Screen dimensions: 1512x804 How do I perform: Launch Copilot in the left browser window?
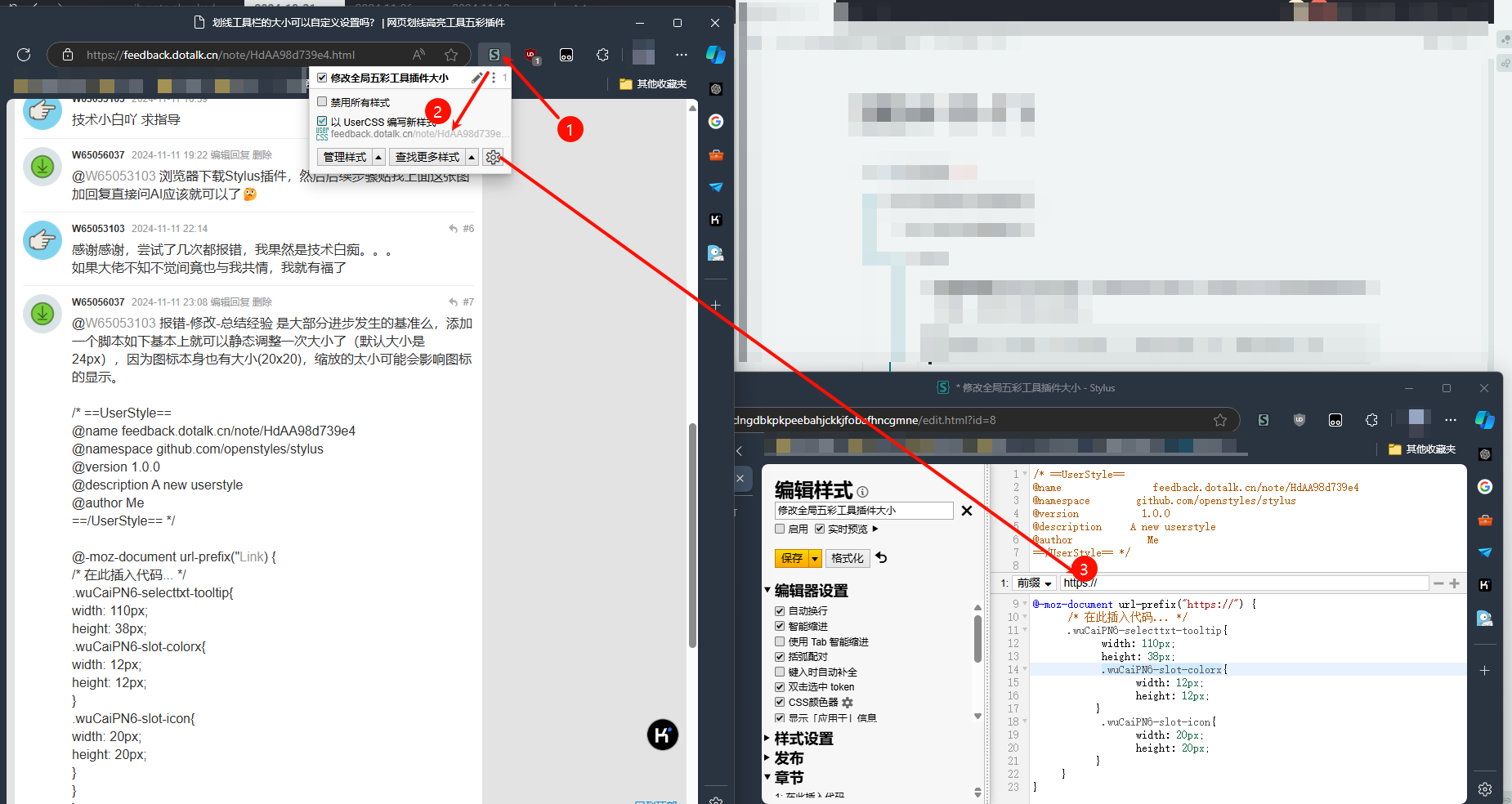pos(716,55)
